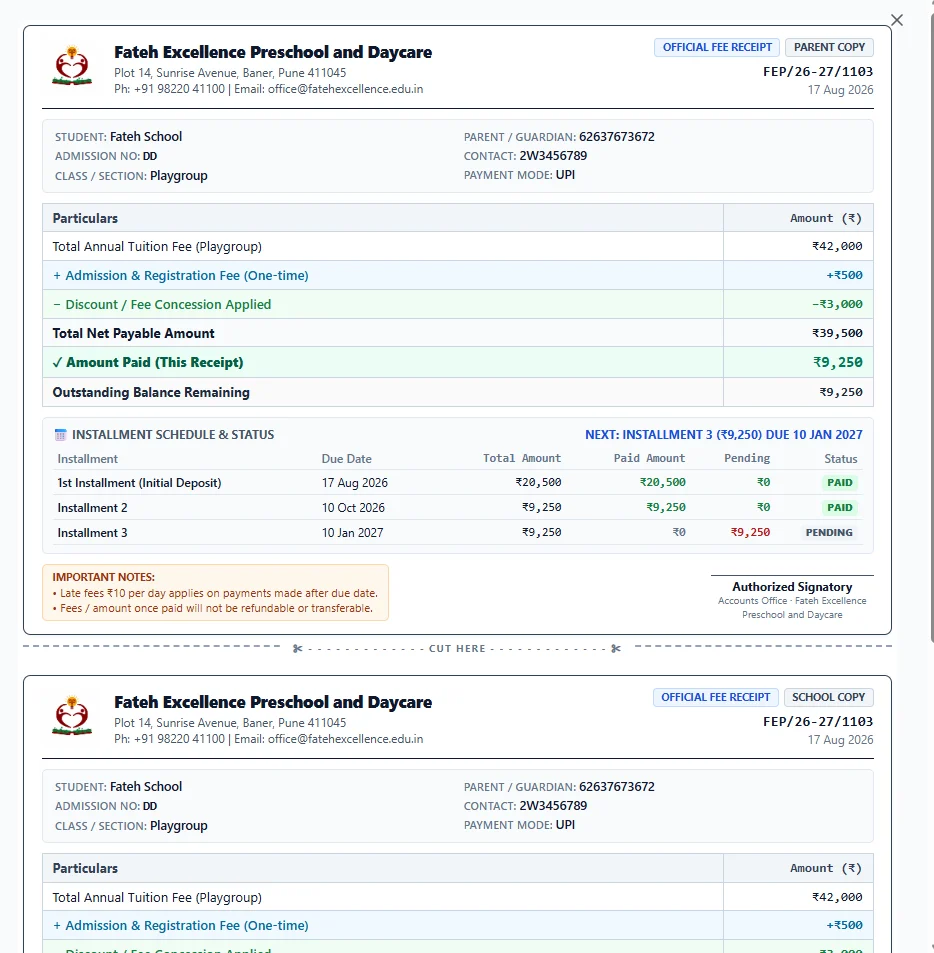Close the fee receipt preview
934x953 pixels.
(897, 20)
